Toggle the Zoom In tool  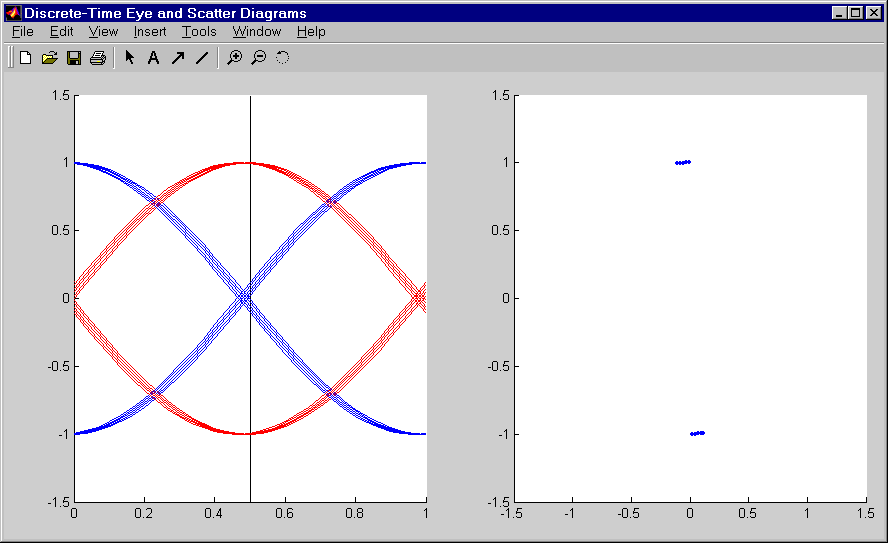click(x=234, y=58)
